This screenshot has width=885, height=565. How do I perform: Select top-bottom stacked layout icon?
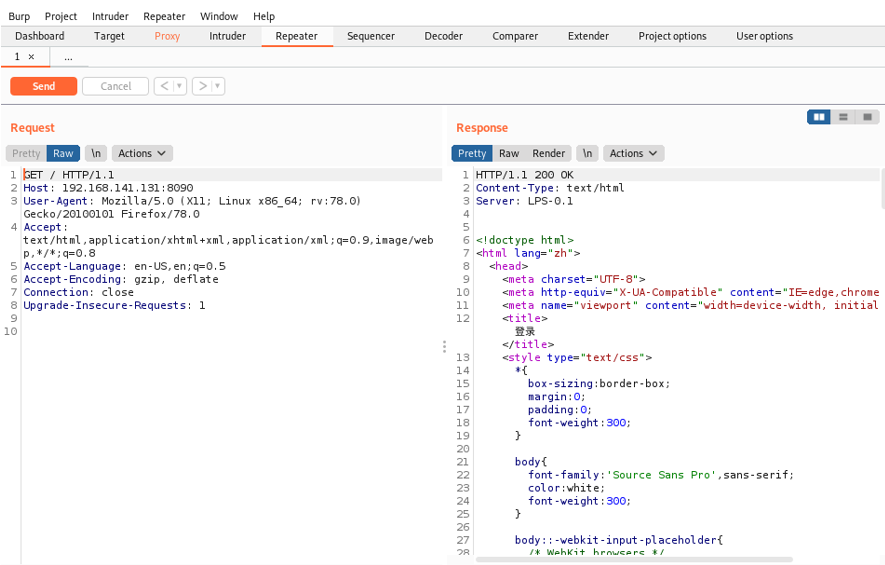[843, 117]
